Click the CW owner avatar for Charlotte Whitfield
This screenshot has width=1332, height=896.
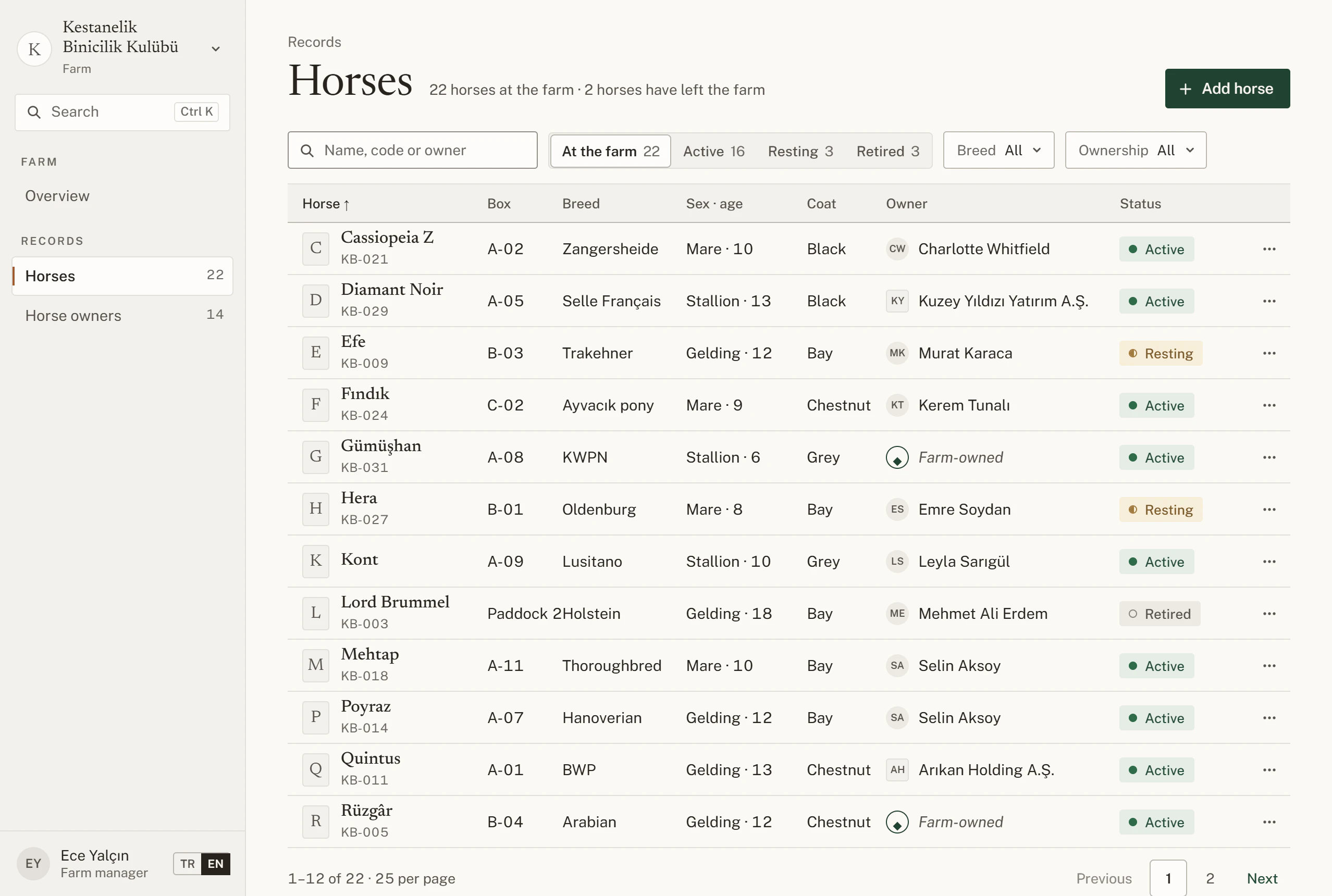pyautogui.click(x=897, y=249)
